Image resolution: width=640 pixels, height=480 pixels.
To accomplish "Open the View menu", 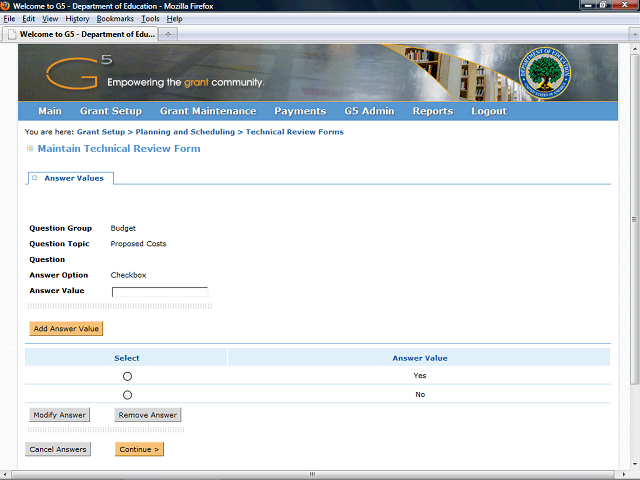I will [x=50, y=19].
